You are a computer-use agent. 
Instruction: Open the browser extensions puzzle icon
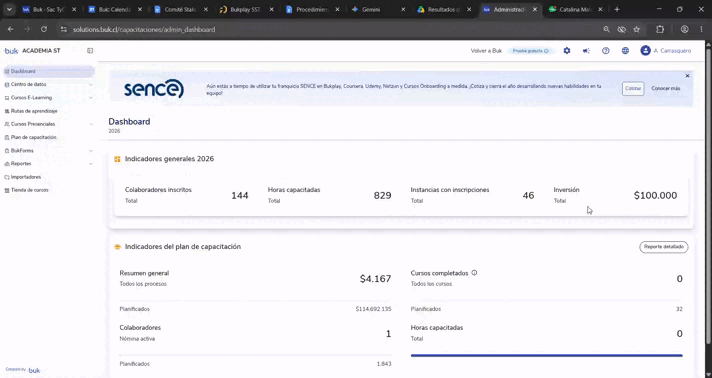coord(660,29)
